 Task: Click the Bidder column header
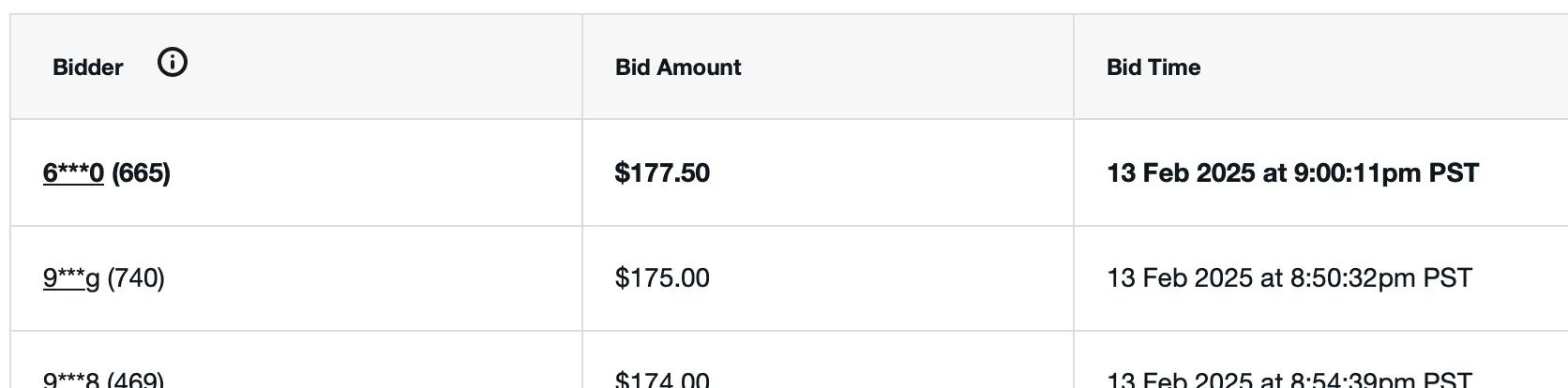(x=88, y=67)
